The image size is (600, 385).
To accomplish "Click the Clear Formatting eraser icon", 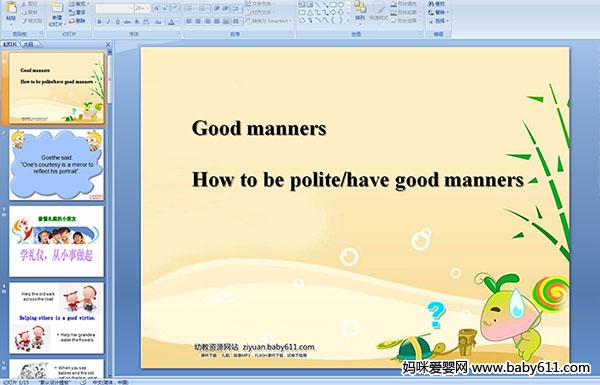I will click(x=175, y=8).
